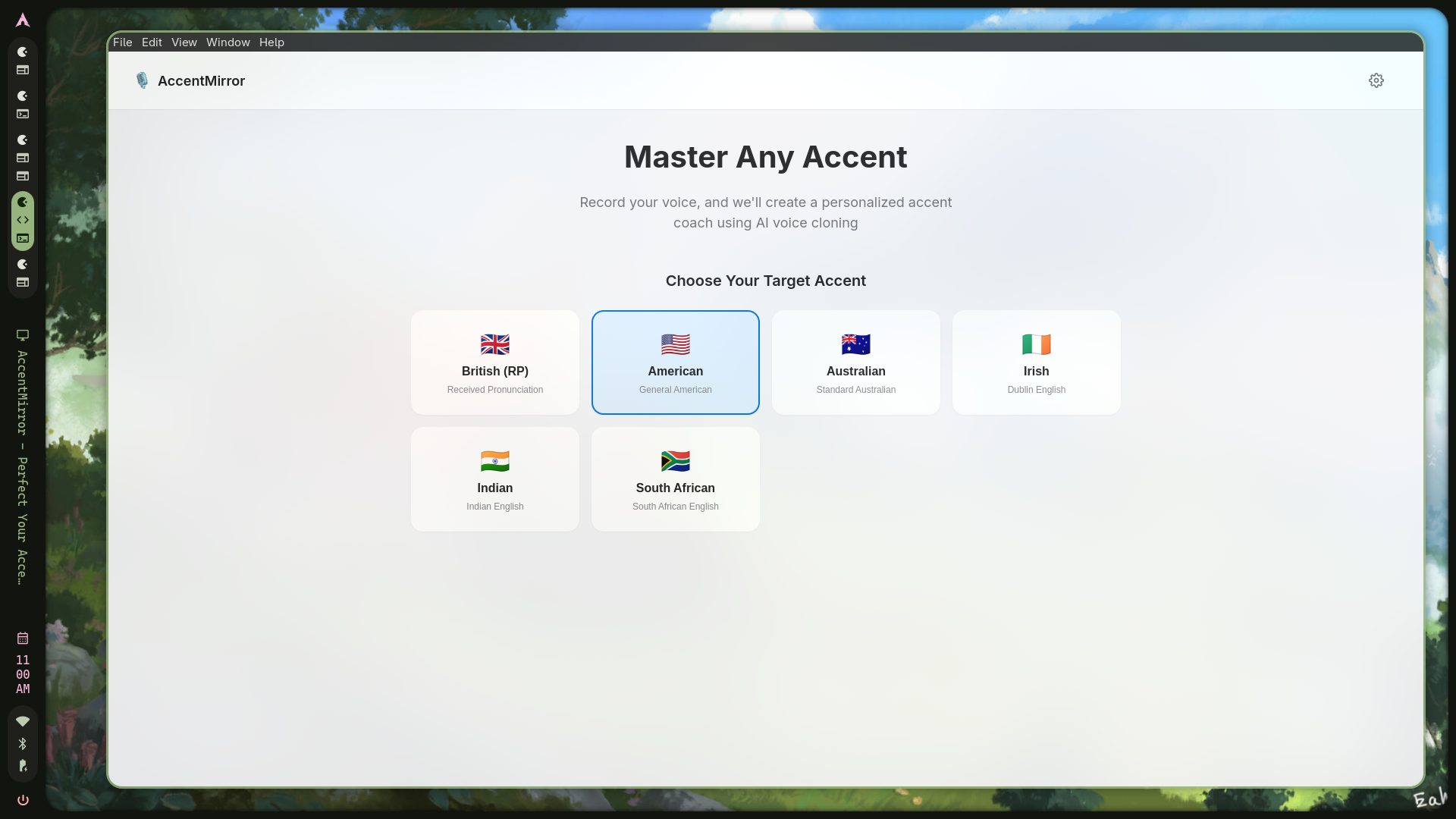Viewport: 1456px width, 819px height.
Task: Open the Edit menu
Action: click(x=152, y=42)
